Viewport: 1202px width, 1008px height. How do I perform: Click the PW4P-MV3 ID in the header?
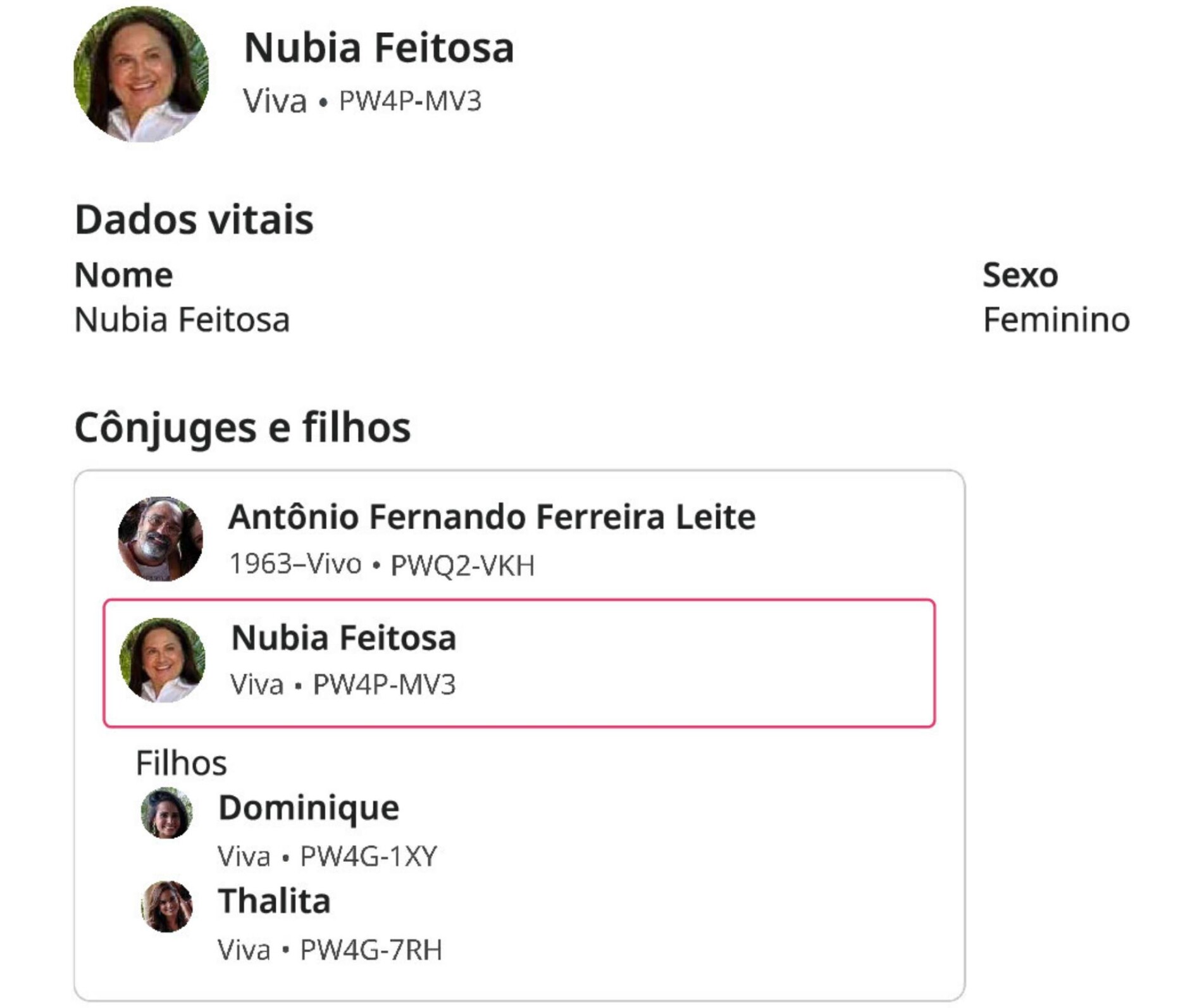click(410, 101)
